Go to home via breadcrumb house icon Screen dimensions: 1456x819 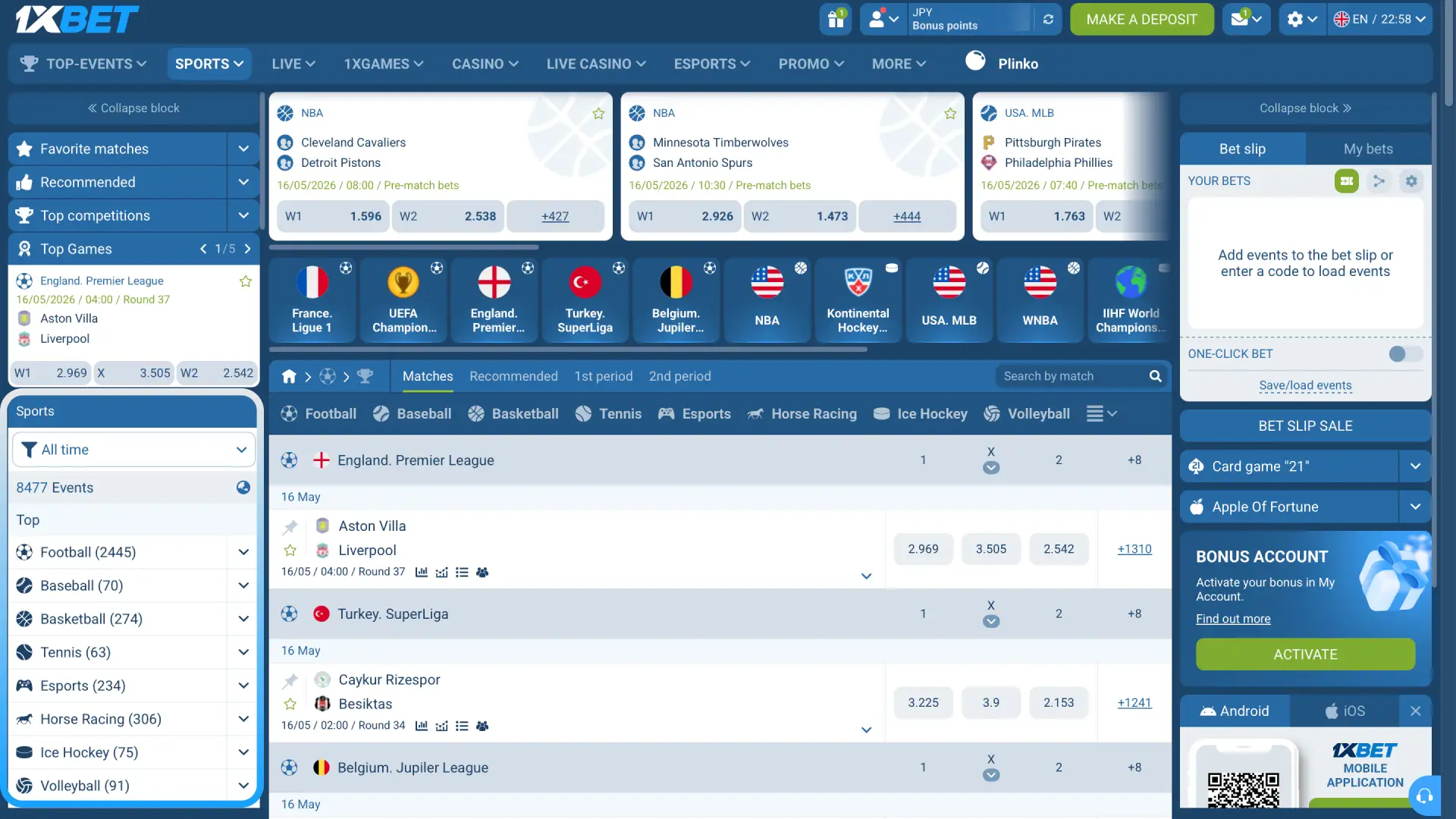click(289, 376)
